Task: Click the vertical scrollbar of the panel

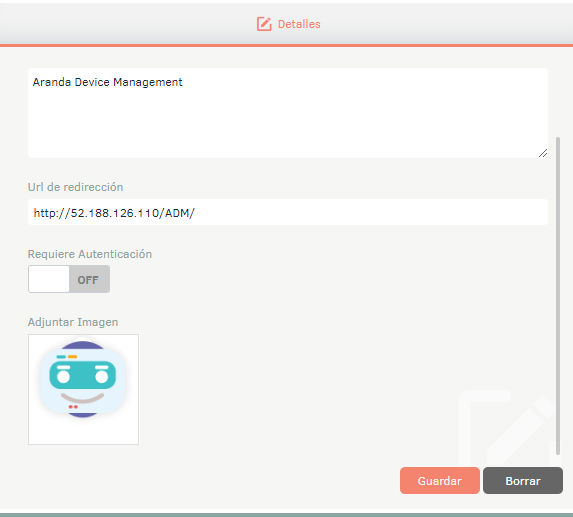Action: (x=558, y=296)
